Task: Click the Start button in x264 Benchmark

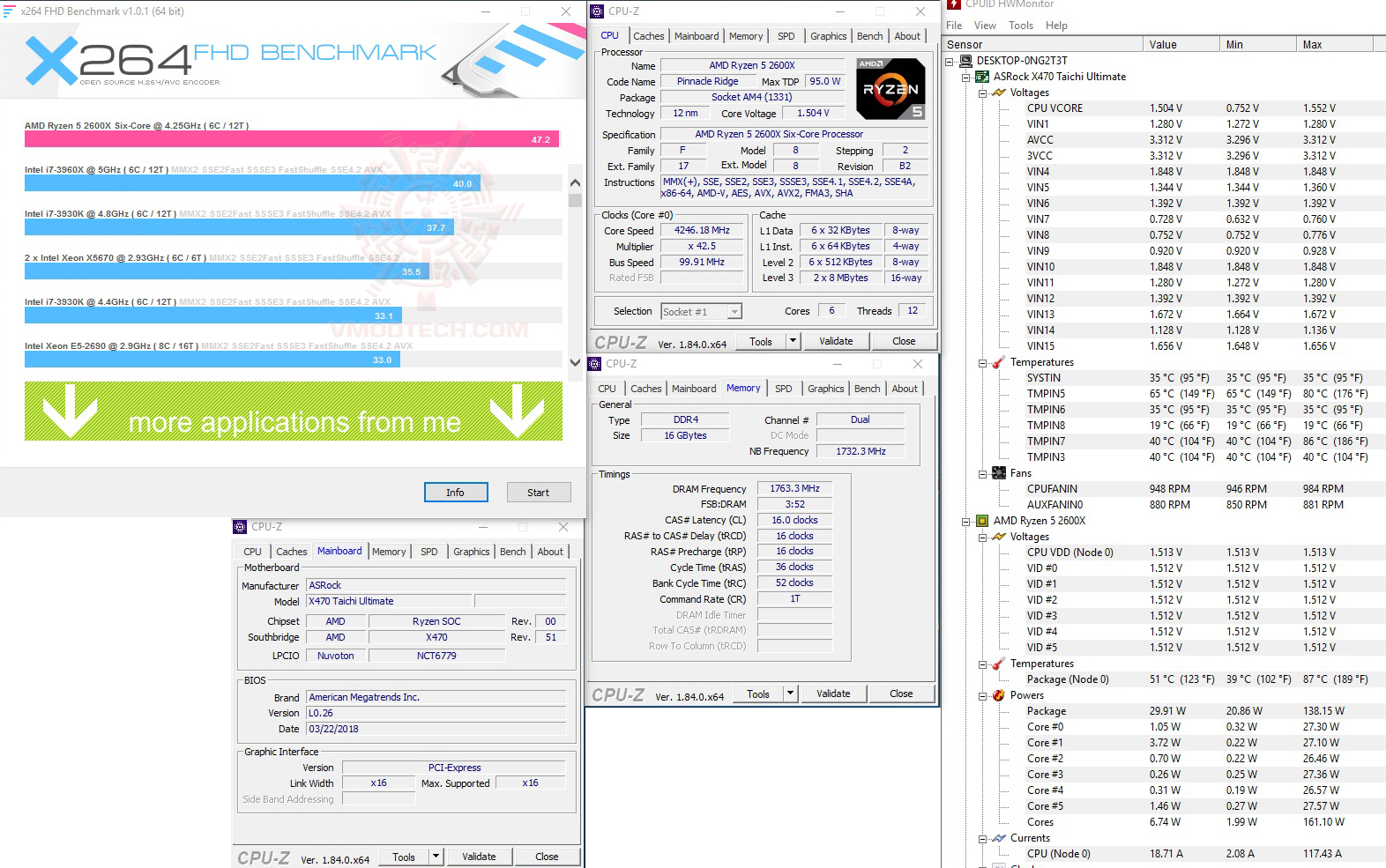Action: click(x=538, y=493)
